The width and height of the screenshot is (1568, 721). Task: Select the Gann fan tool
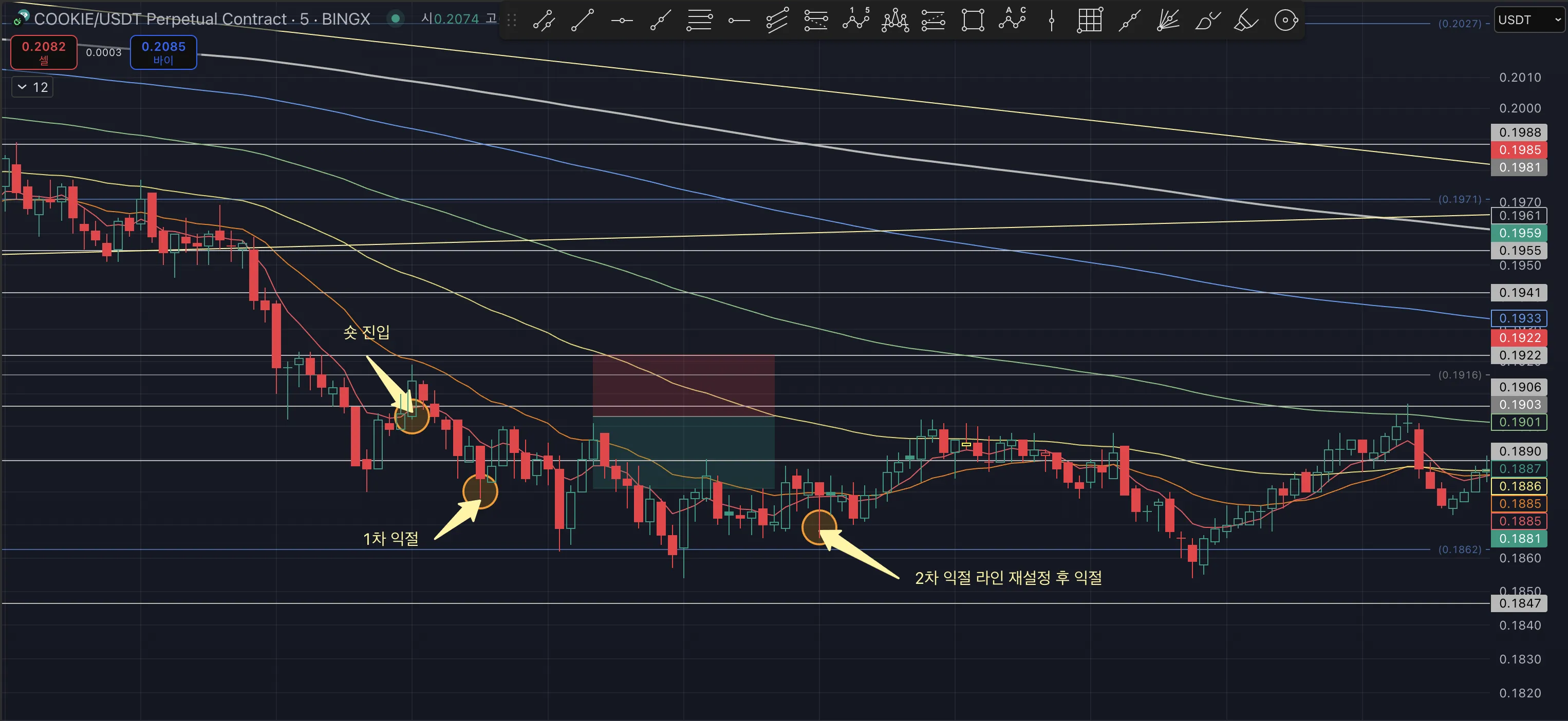(x=1168, y=20)
